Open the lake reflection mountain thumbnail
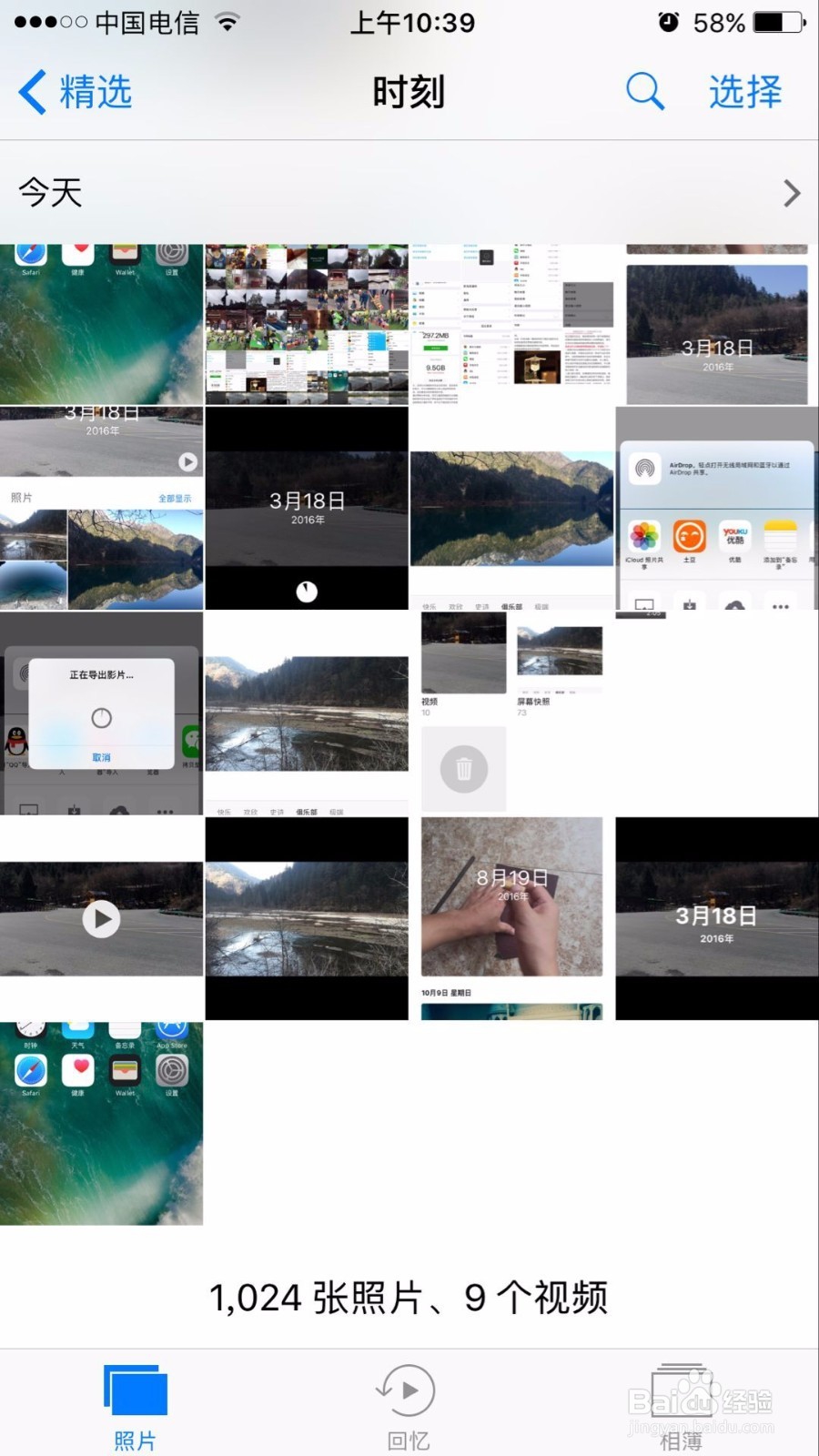Viewport: 819px width, 1456px height. tap(511, 508)
